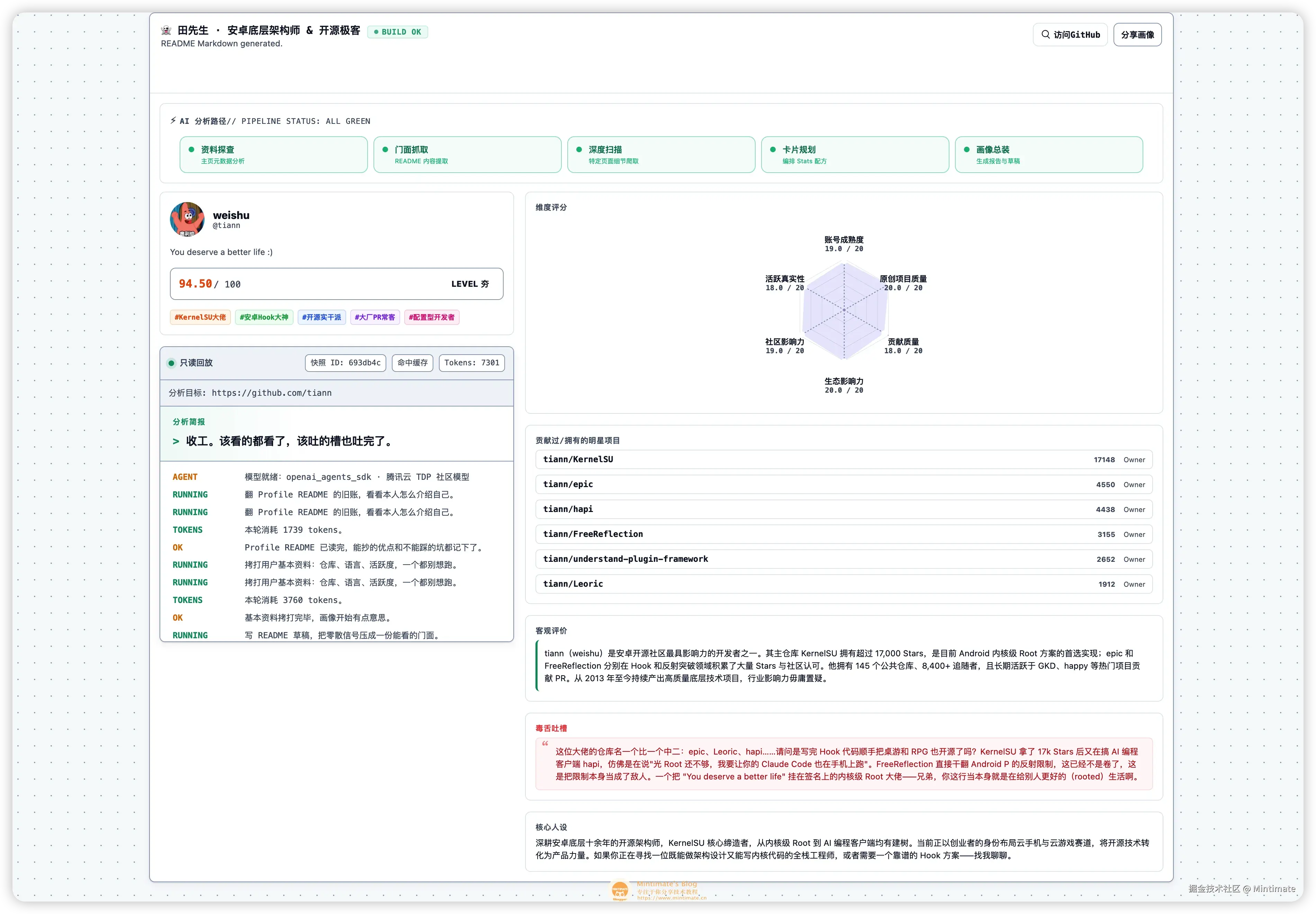Click the #安卓Hook大神 tag

point(264,317)
